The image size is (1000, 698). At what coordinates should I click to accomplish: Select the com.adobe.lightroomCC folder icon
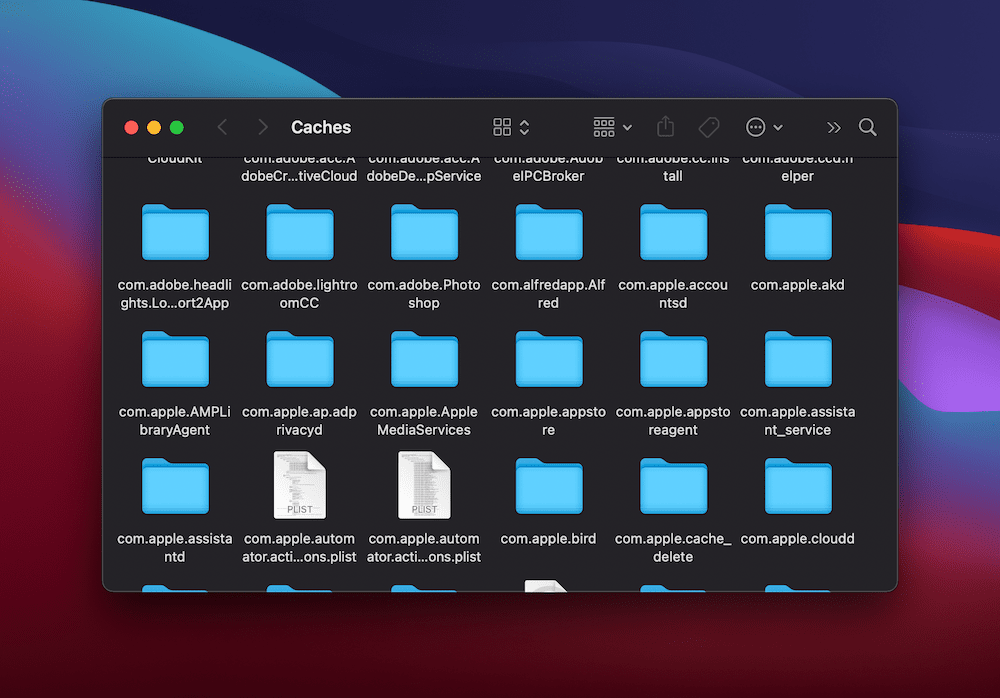[300, 232]
